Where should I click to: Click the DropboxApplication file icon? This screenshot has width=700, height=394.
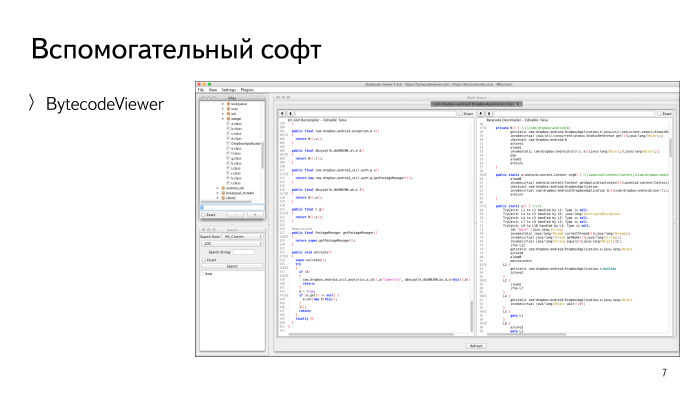(228, 144)
